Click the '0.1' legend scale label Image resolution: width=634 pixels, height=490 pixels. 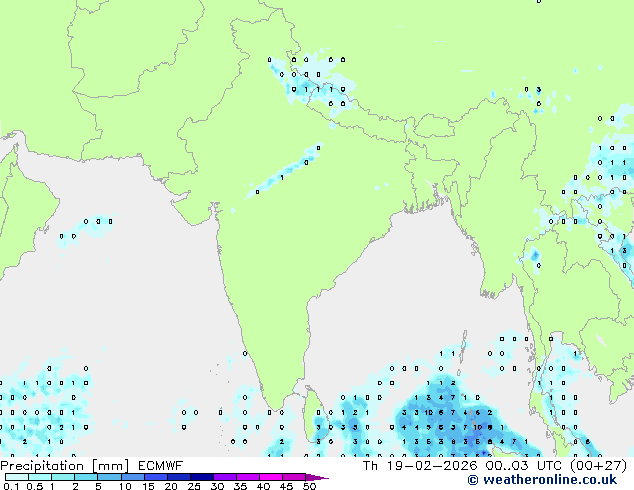[12, 486]
